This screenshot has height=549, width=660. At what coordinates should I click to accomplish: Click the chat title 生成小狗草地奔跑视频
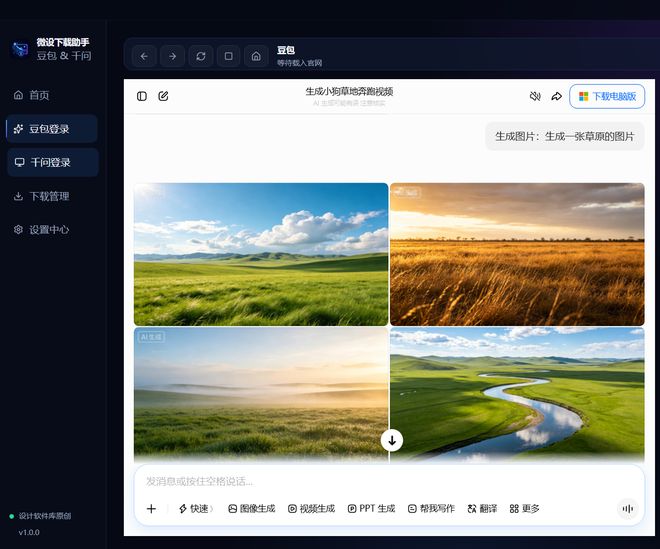(349, 91)
